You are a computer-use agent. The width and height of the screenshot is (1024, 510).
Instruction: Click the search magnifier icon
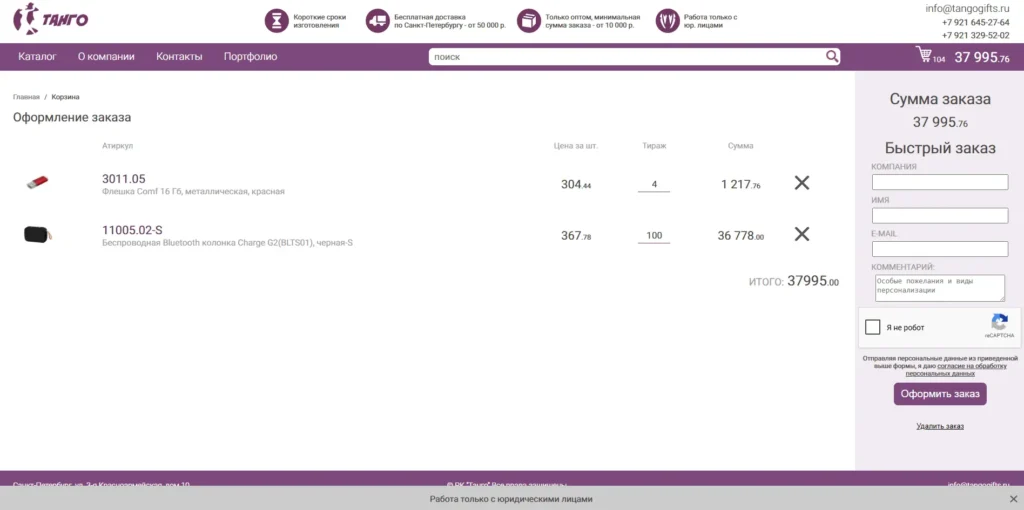831,57
